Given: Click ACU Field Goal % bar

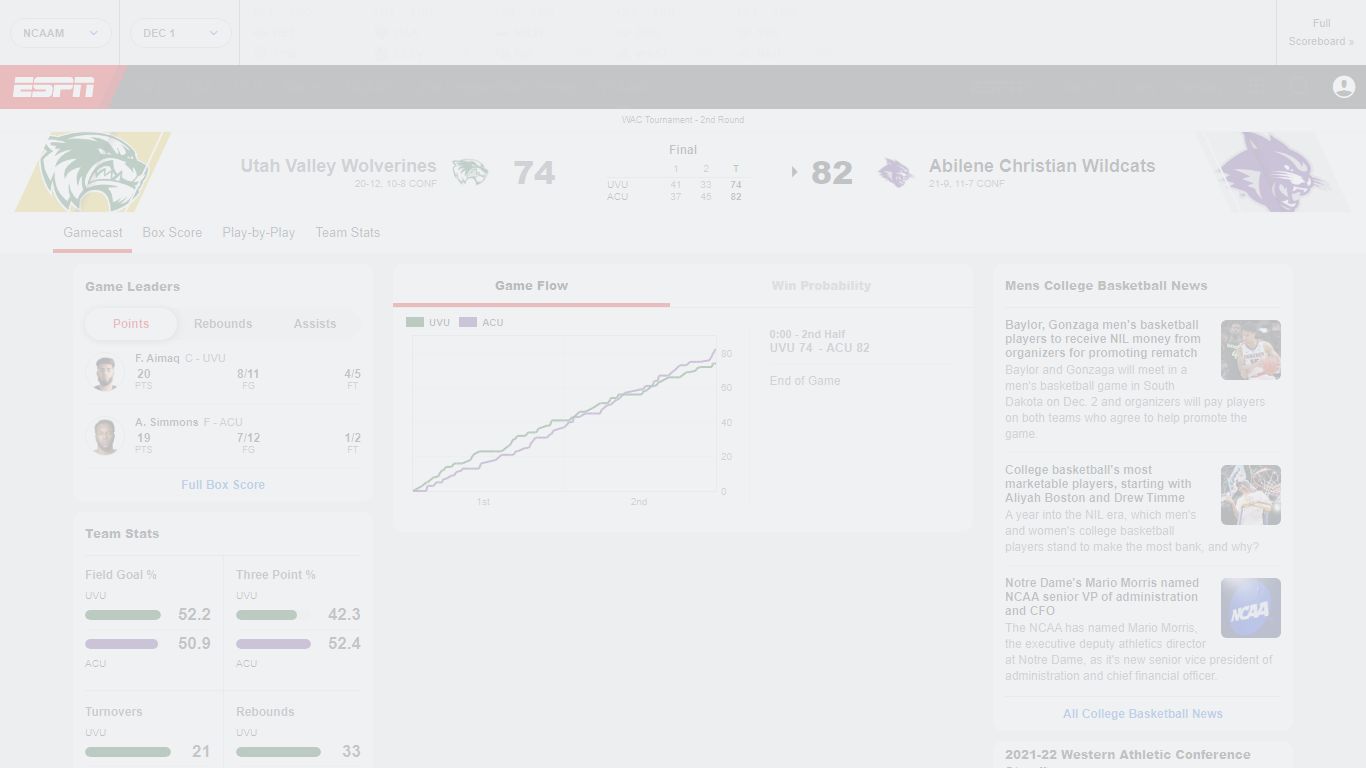Looking at the screenshot, I should 122,644.
